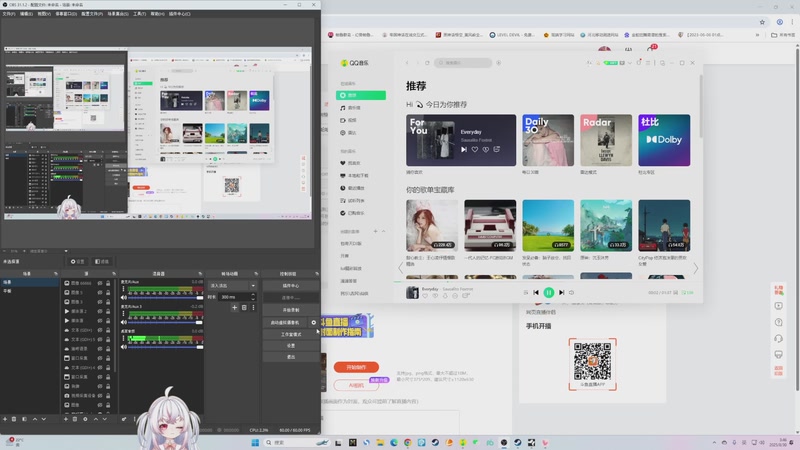The height and width of the screenshot is (450, 800).
Task: Play previous track in QQ Music
Action: click(536, 292)
